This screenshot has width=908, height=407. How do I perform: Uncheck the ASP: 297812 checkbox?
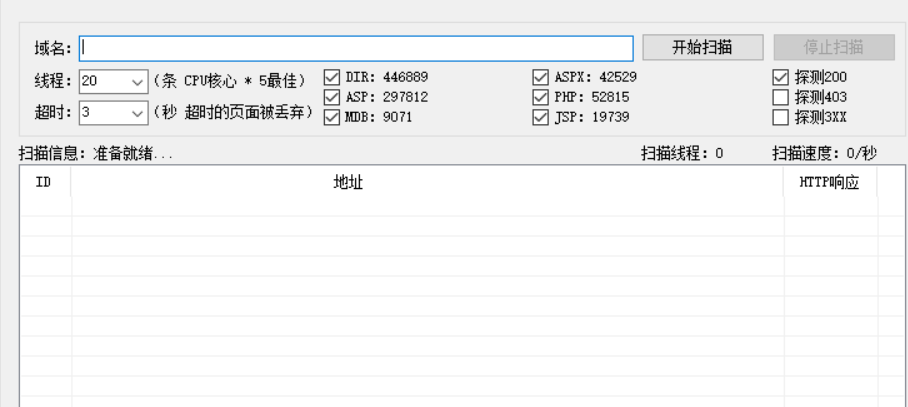click(332, 97)
